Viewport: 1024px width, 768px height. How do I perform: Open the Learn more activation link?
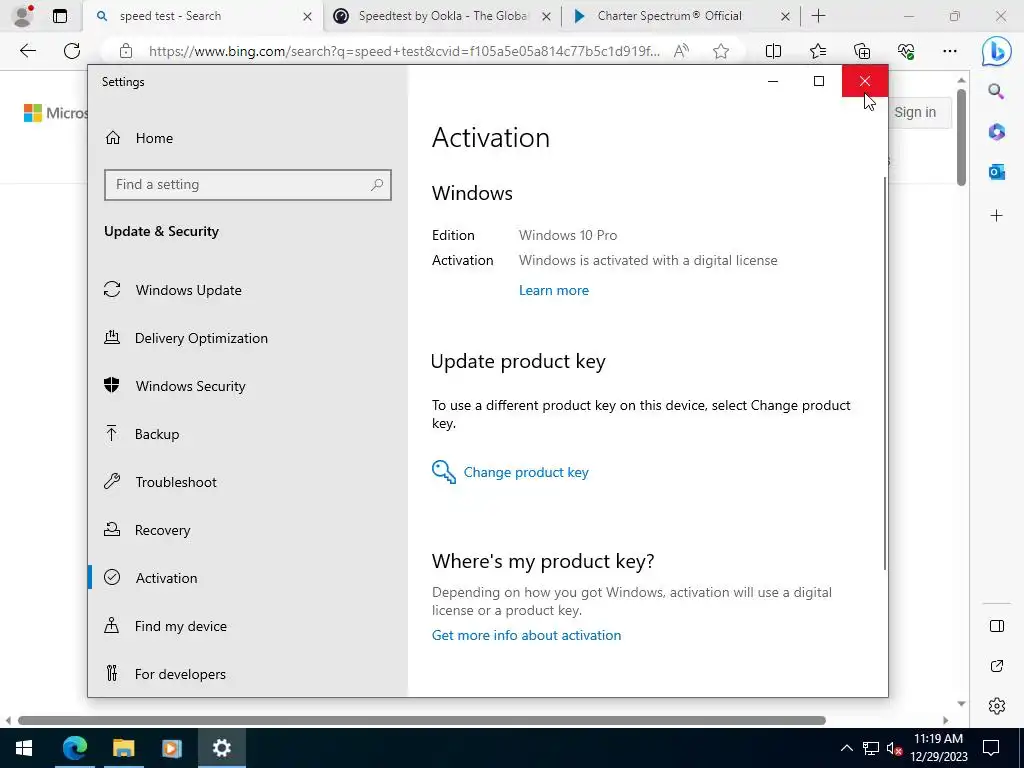click(x=554, y=291)
